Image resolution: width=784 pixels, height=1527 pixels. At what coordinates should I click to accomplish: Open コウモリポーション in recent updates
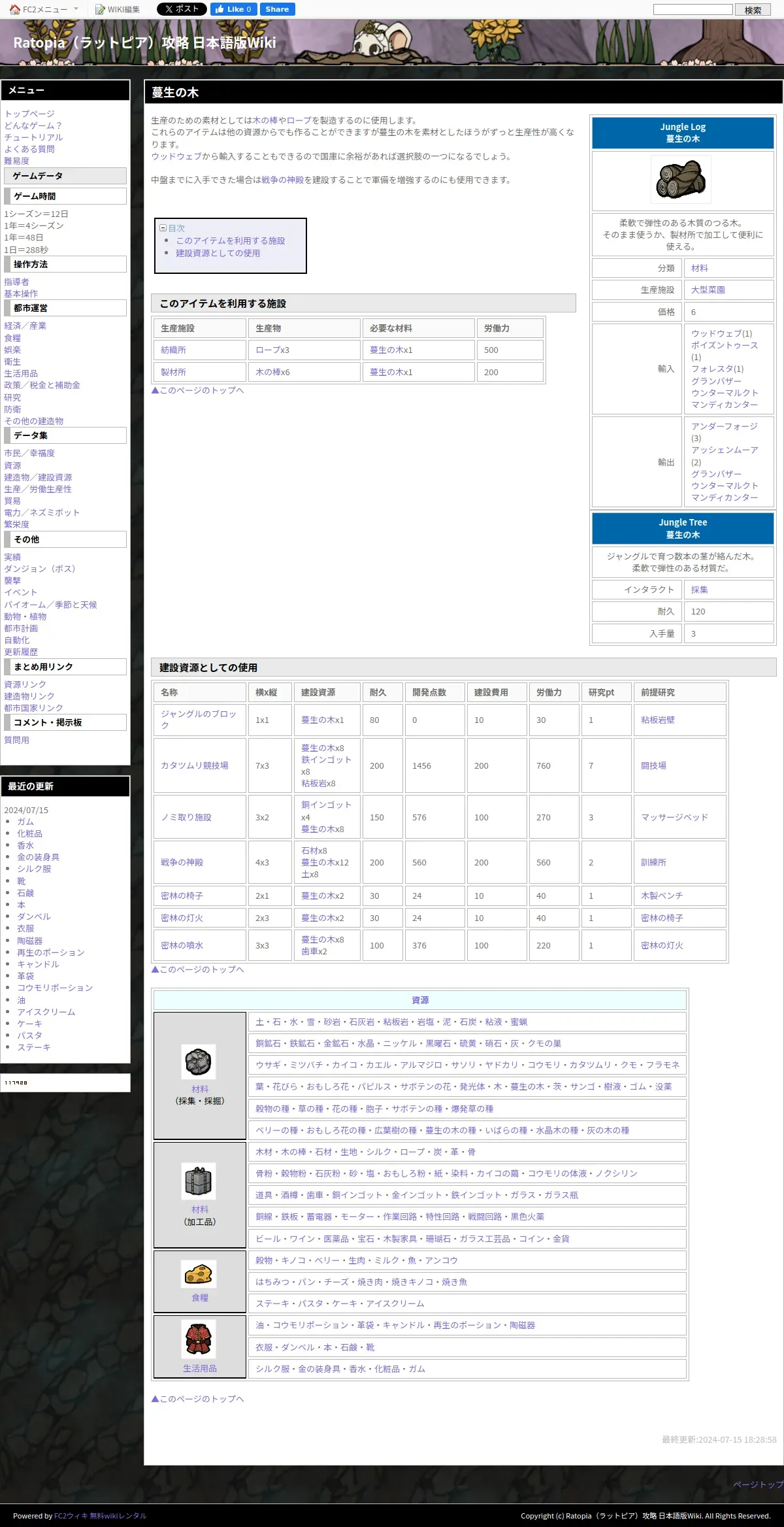55,988
